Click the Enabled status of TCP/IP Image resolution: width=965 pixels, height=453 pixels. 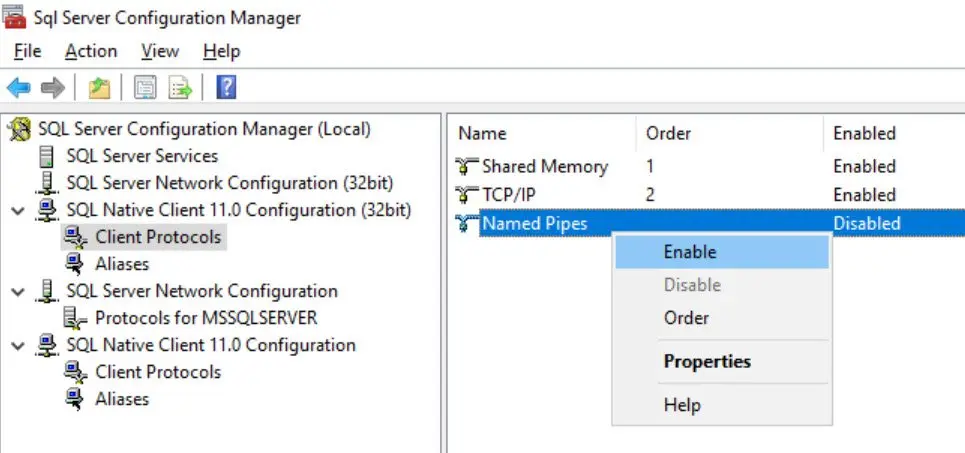tap(864, 195)
